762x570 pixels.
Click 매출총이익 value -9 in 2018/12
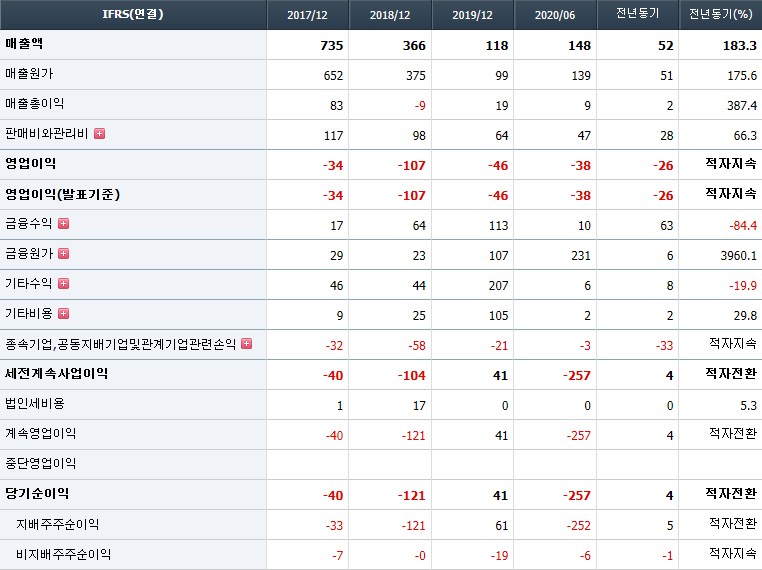point(420,106)
